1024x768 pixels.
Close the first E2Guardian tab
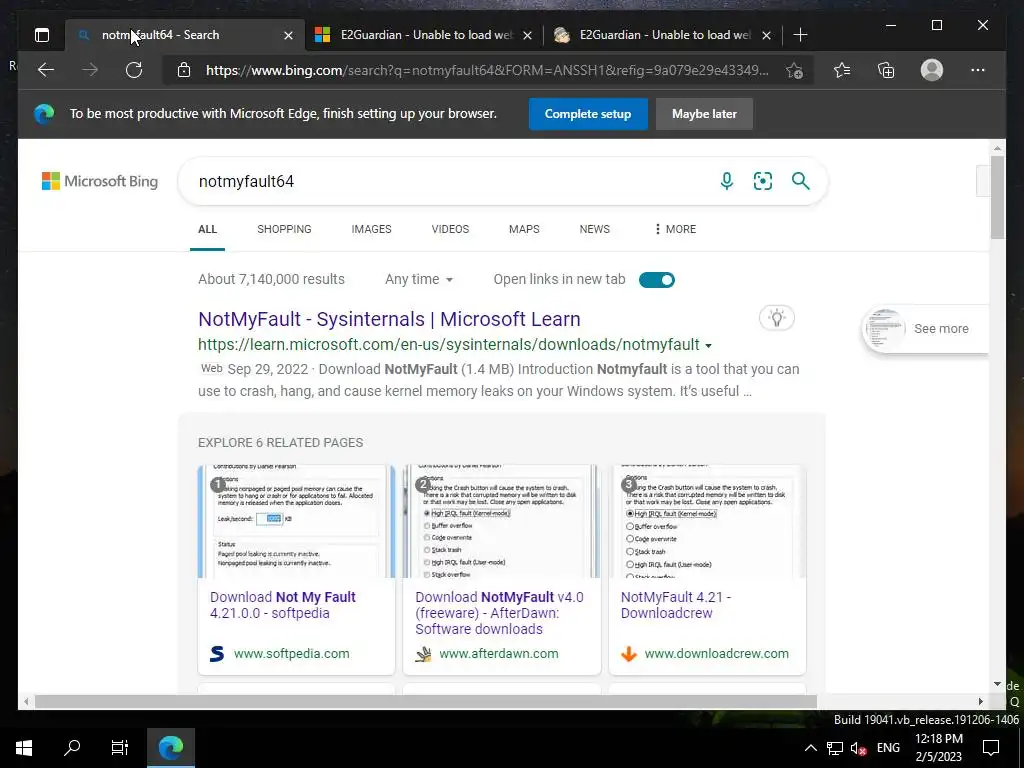[x=528, y=35]
